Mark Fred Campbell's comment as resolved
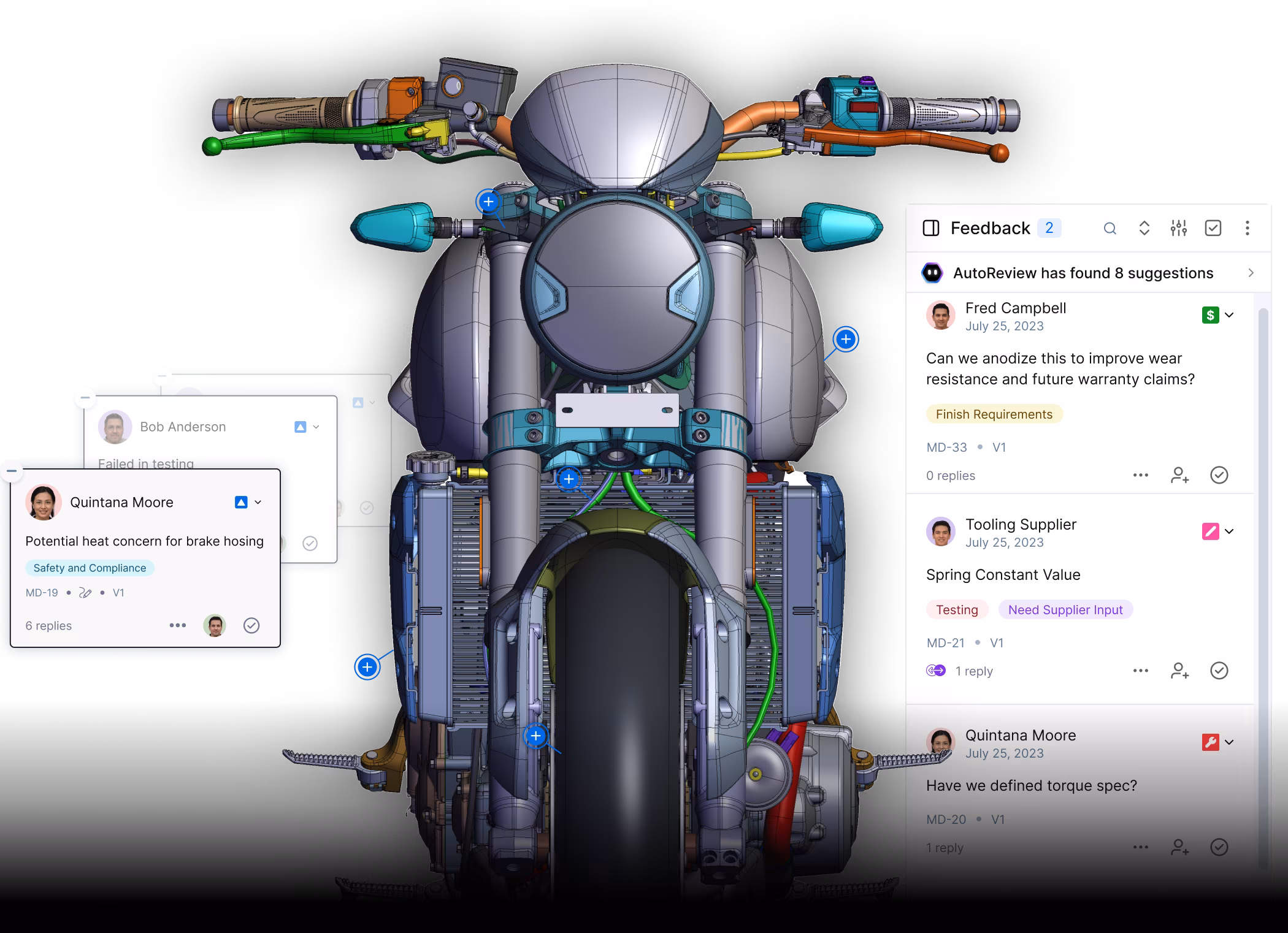 1219,475
